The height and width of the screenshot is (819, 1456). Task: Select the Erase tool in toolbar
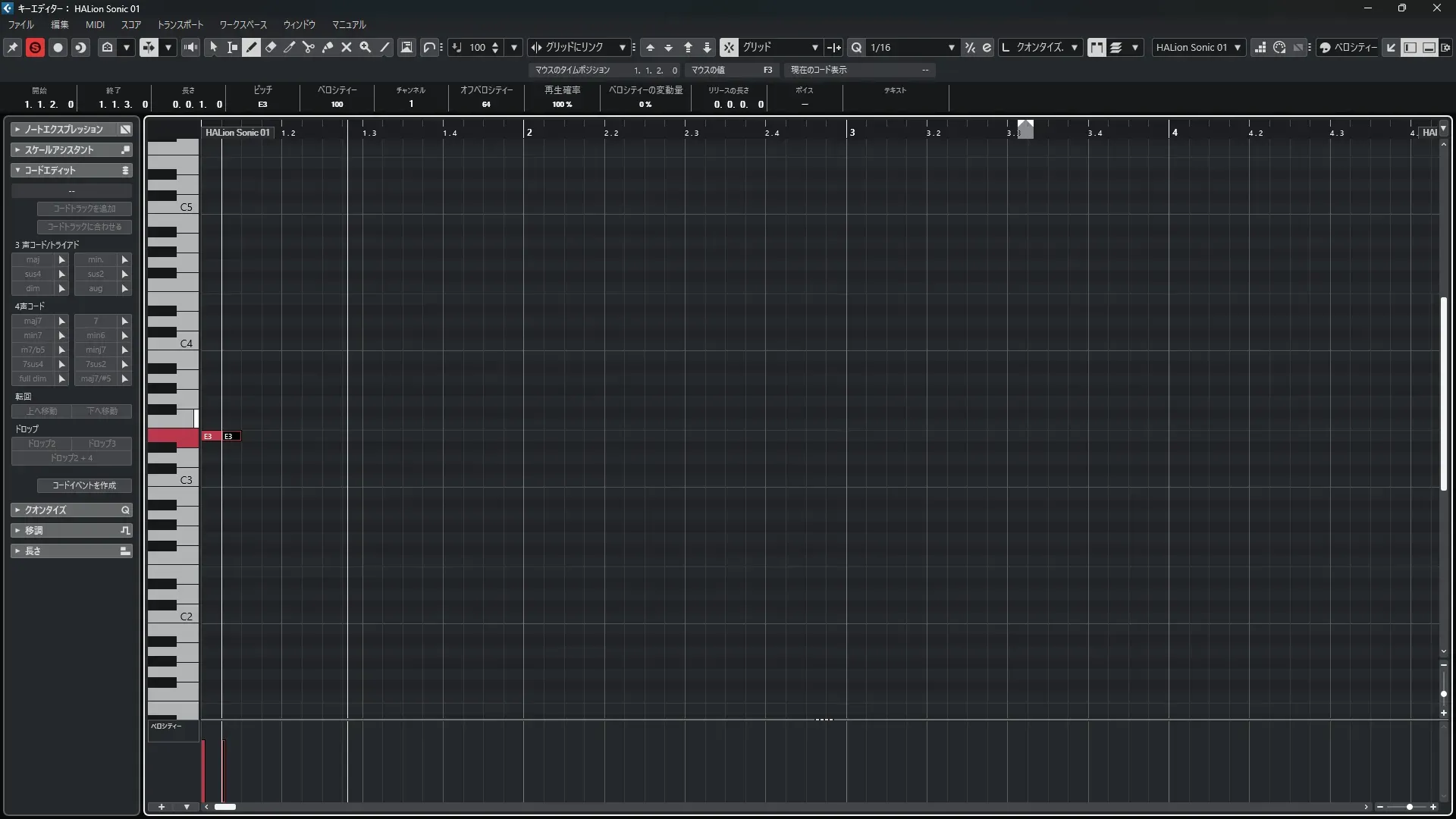pyautogui.click(x=271, y=47)
